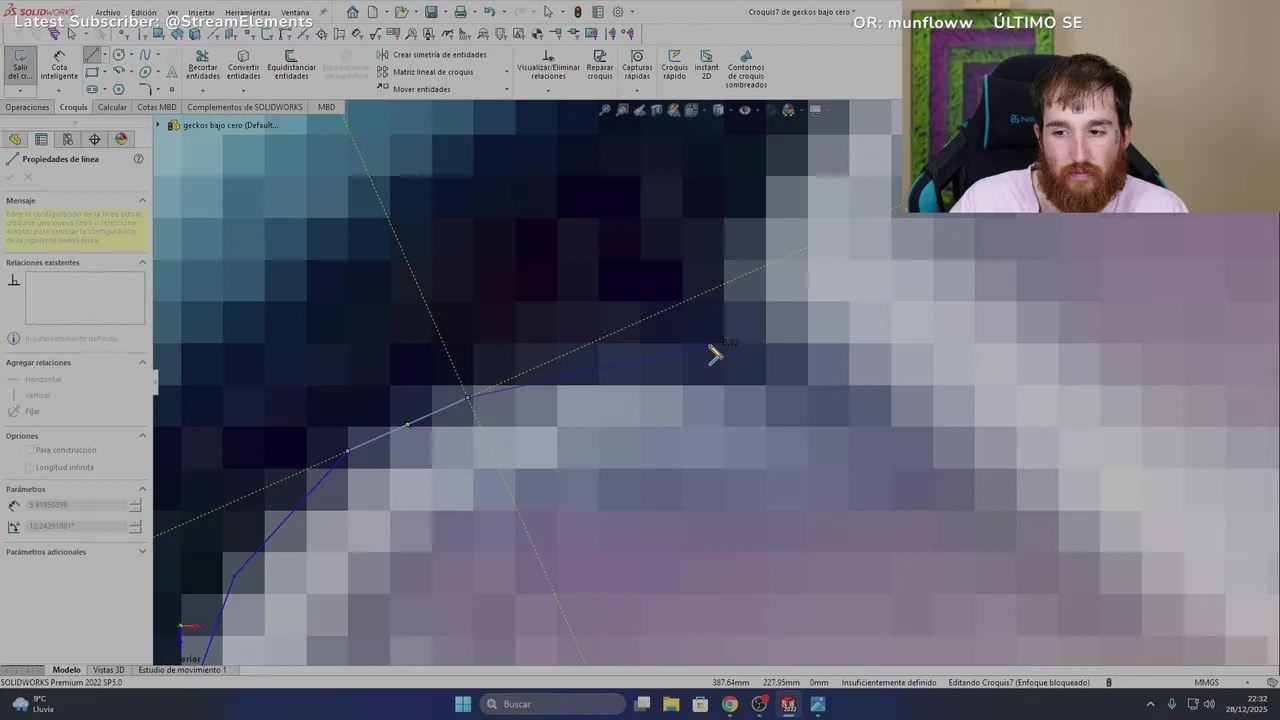Collapse the Mensaje section
The image size is (1280, 720).
(142, 200)
